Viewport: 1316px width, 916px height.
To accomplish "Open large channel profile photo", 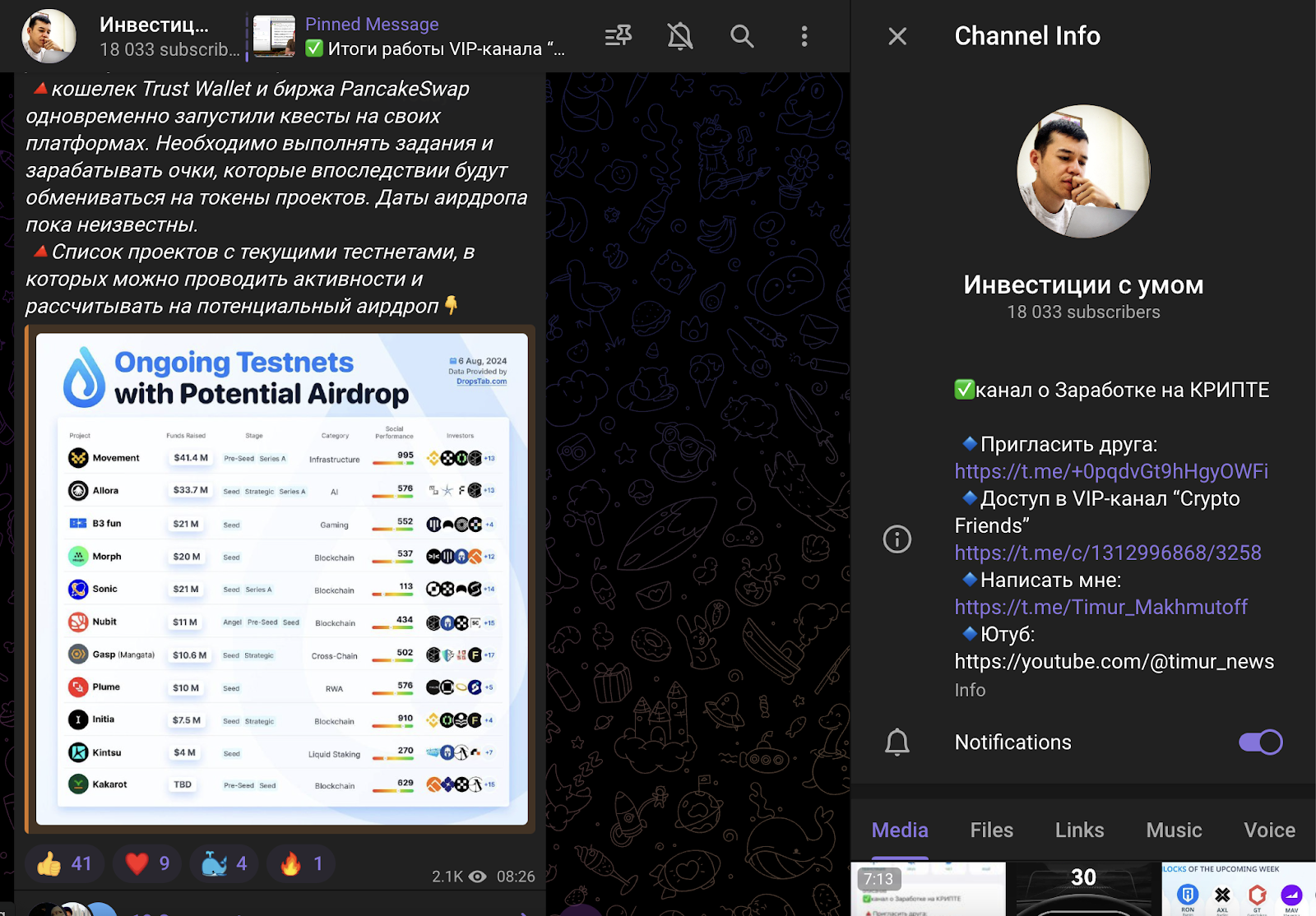I will click(1083, 171).
